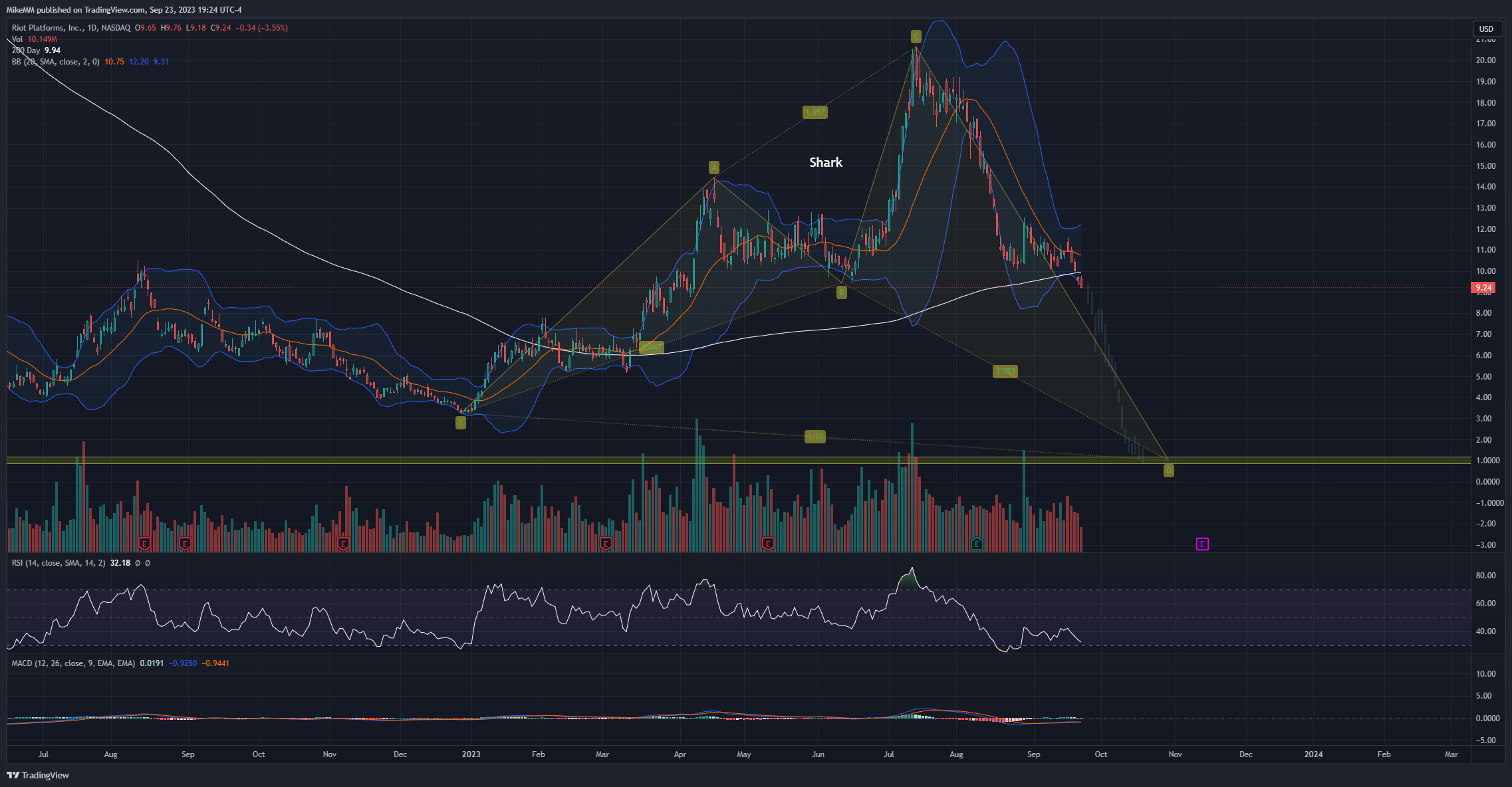Click the 0.0191 MACD histogram value
Viewport: 1512px width, 787px height.
[x=152, y=663]
